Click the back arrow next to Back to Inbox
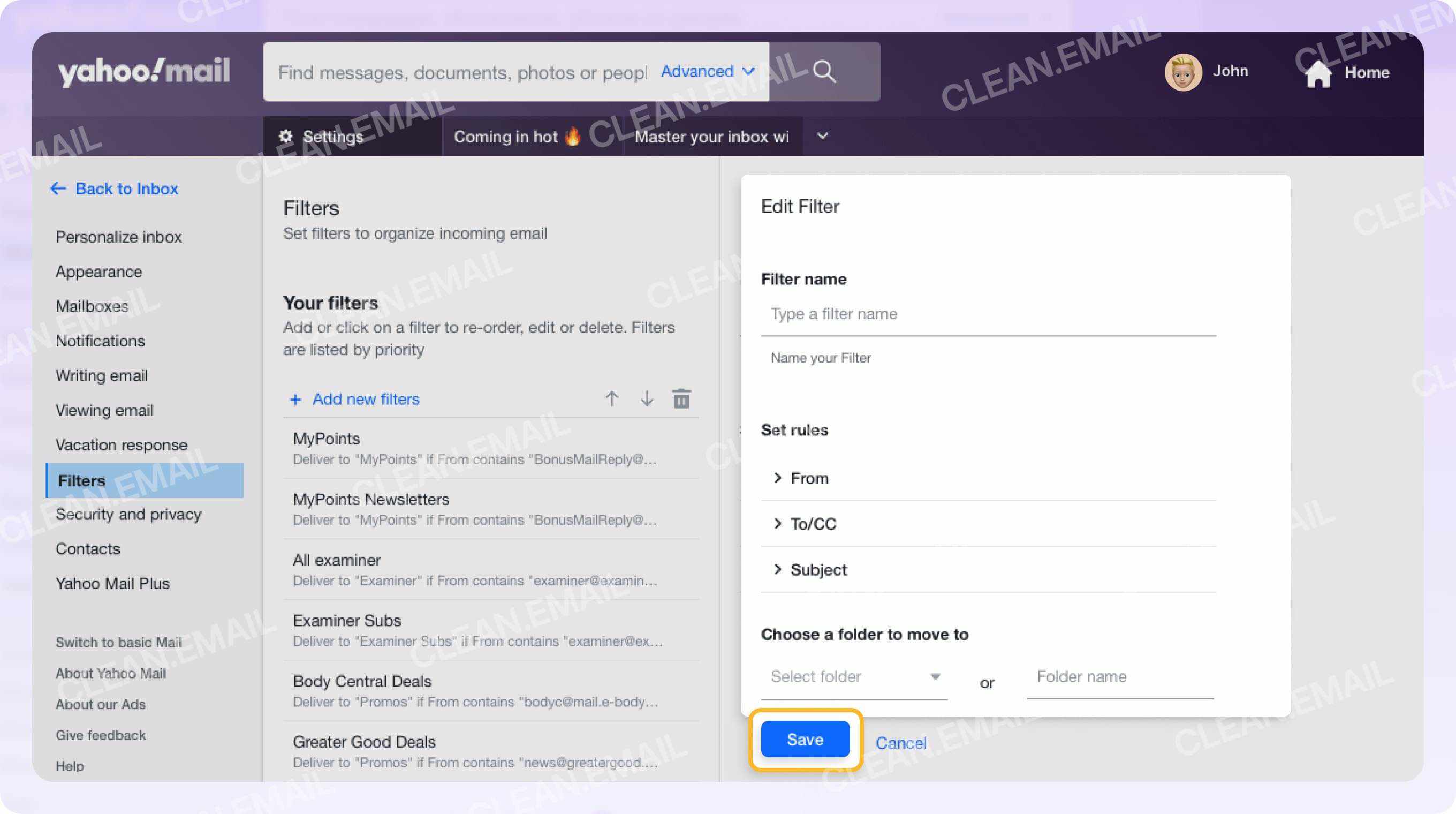Screen dimensions: 1456x814 point(57,189)
